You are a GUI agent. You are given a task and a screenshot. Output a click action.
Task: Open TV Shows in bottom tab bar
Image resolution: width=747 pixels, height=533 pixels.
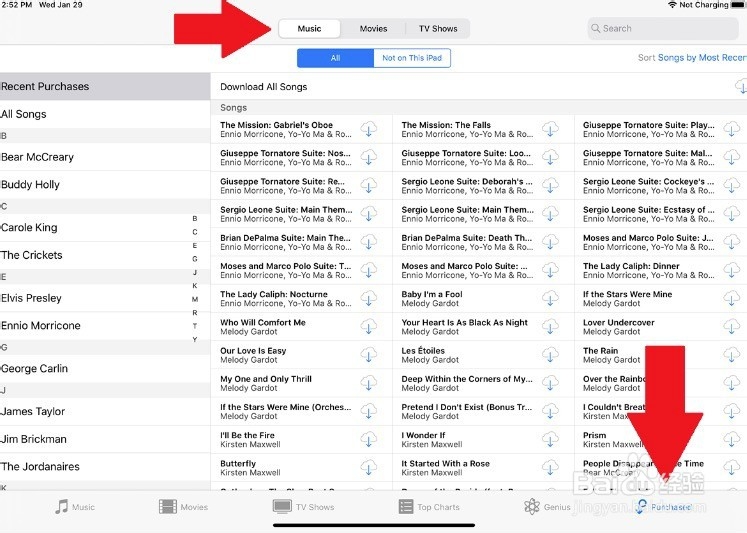(303, 507)
